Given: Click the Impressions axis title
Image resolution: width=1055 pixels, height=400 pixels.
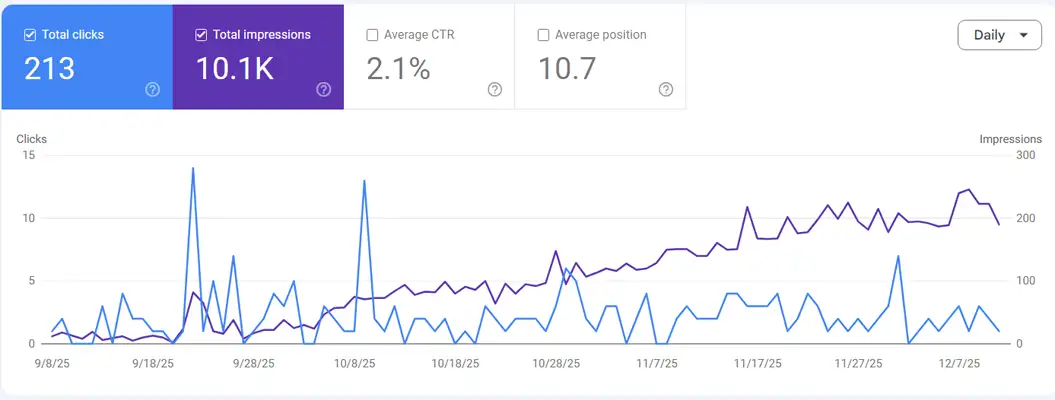Looking at the screenshot, I should coord(1010,139).
